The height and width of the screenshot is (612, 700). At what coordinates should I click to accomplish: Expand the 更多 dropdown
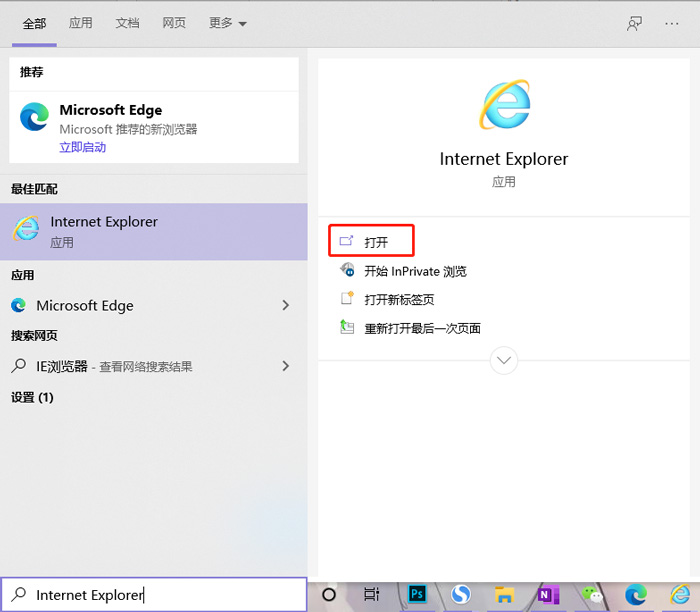tap(228, 23)
